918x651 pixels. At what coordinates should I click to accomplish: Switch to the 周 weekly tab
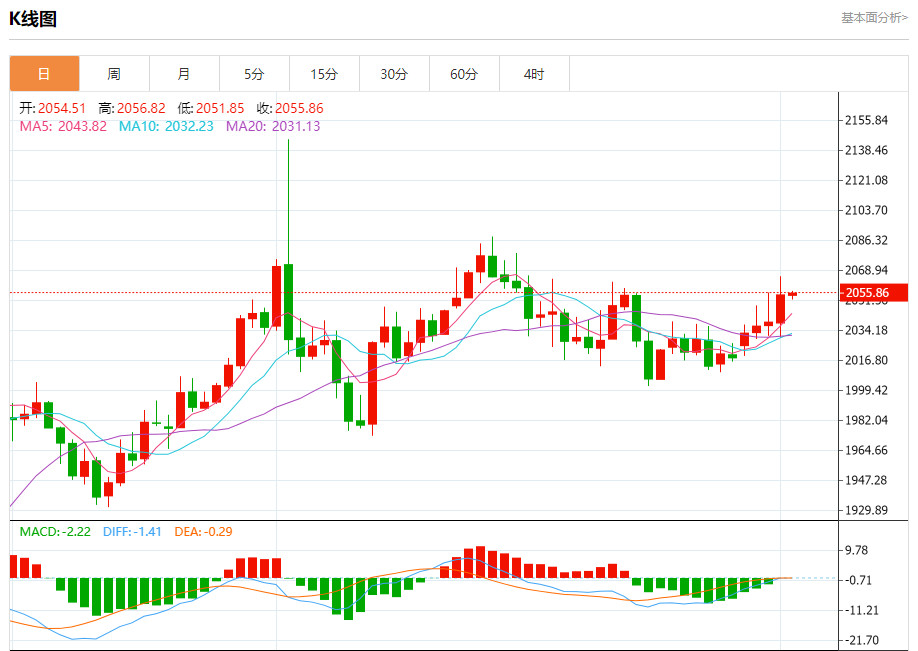[x=114, y=74]
